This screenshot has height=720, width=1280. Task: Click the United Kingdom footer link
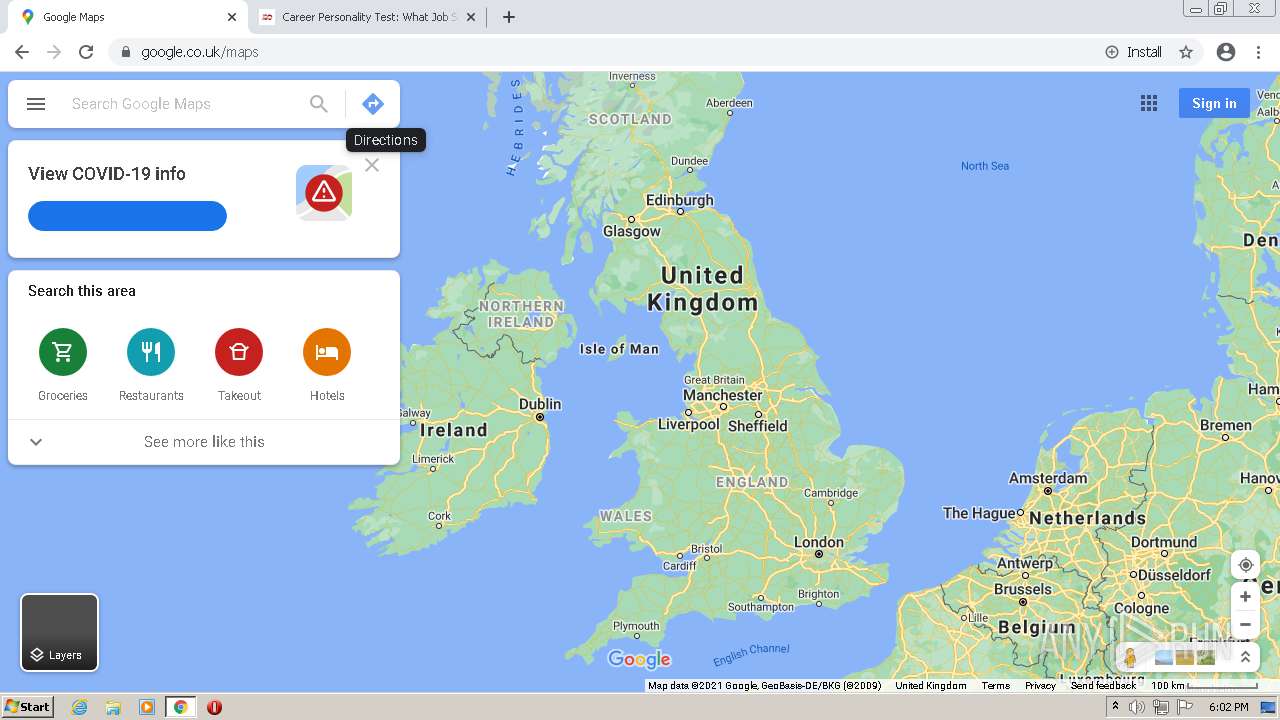(x=931, y=686)
